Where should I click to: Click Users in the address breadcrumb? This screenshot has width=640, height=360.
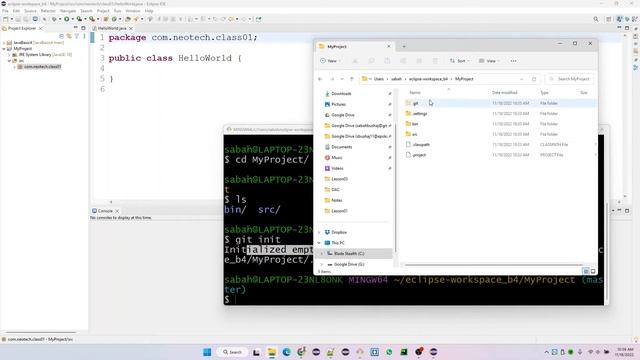pos(379,79)
